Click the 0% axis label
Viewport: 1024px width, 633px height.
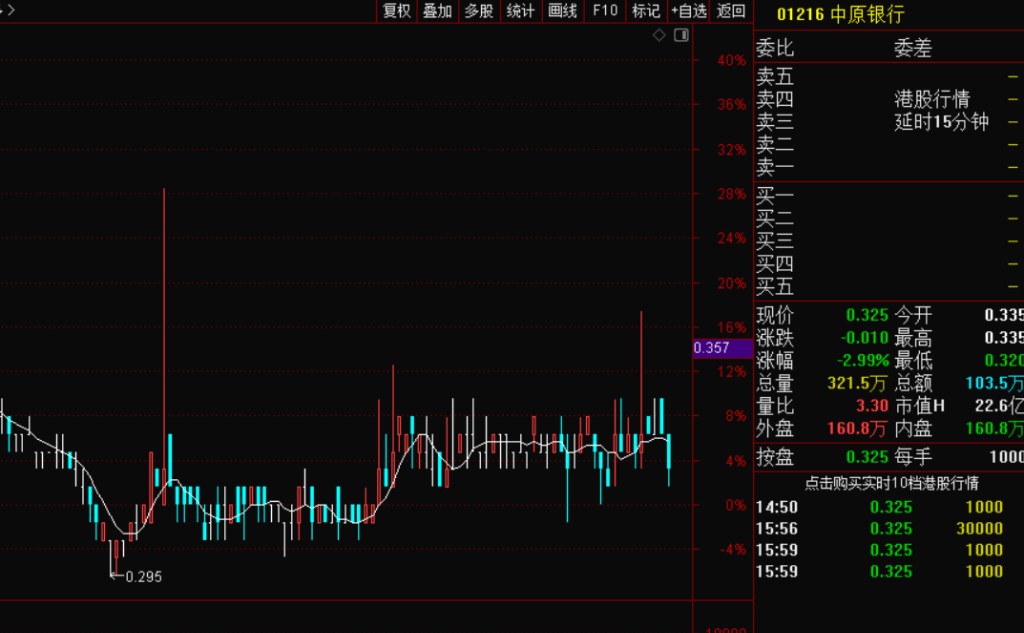[x=735, y=505]
